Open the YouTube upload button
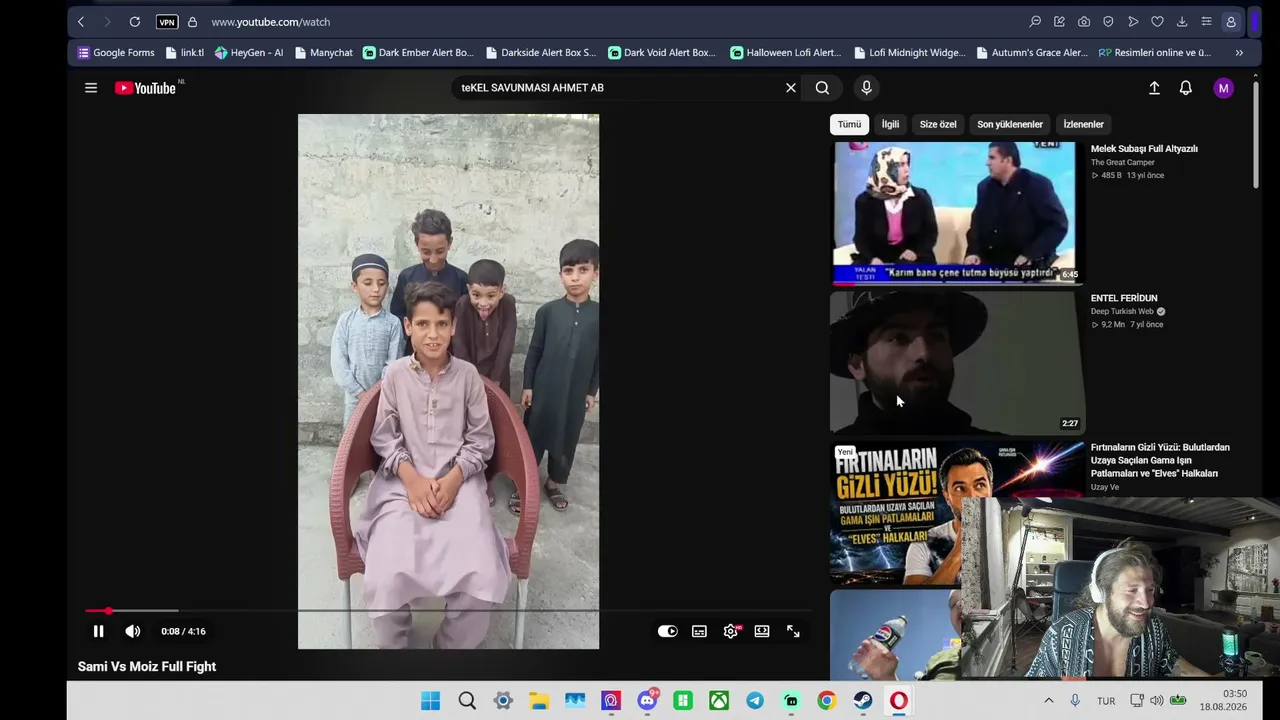The image size is (1280, 720). coord(1154,88)
